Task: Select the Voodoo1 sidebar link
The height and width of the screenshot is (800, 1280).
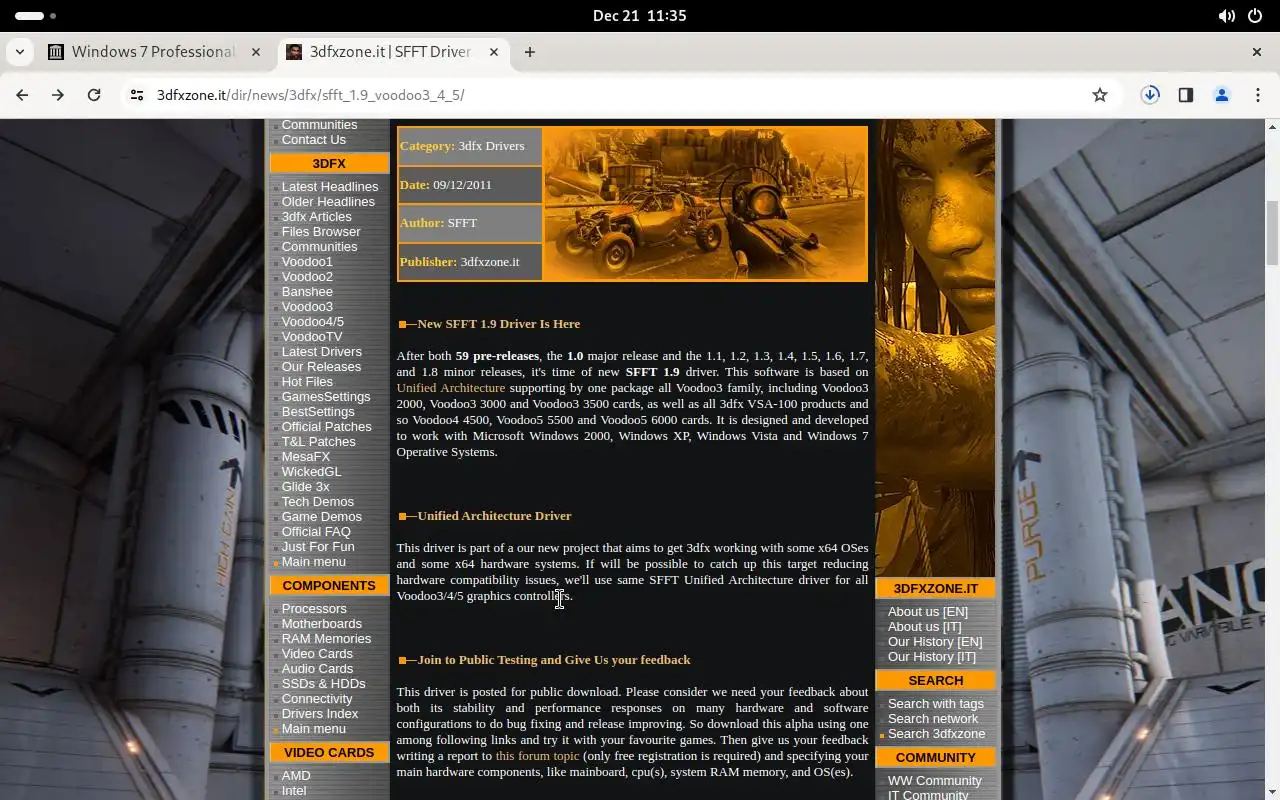Action: pyautogui.click(x=306, y=262)
